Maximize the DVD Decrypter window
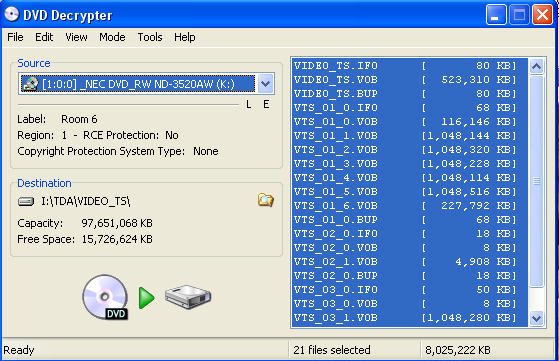The height and width of the screenshot is (361, 559). click(x=519, y=15)
